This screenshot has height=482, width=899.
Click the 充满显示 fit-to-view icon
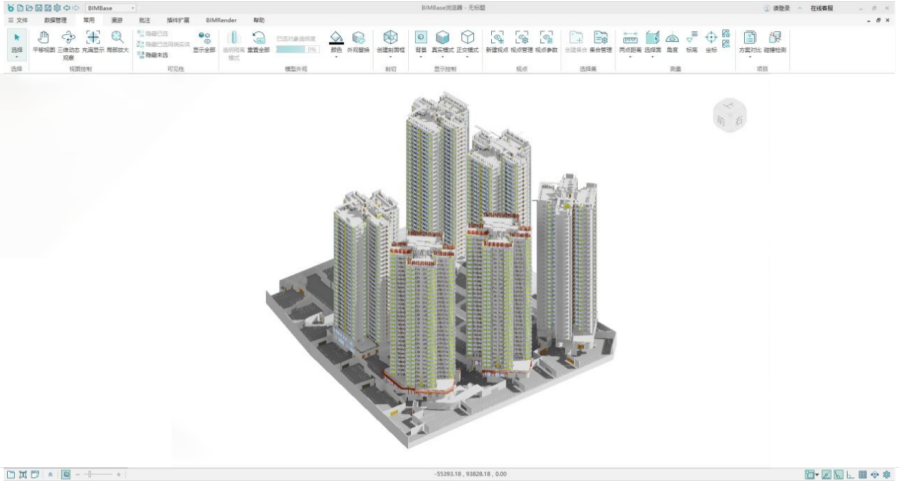(x=93, y=40)
